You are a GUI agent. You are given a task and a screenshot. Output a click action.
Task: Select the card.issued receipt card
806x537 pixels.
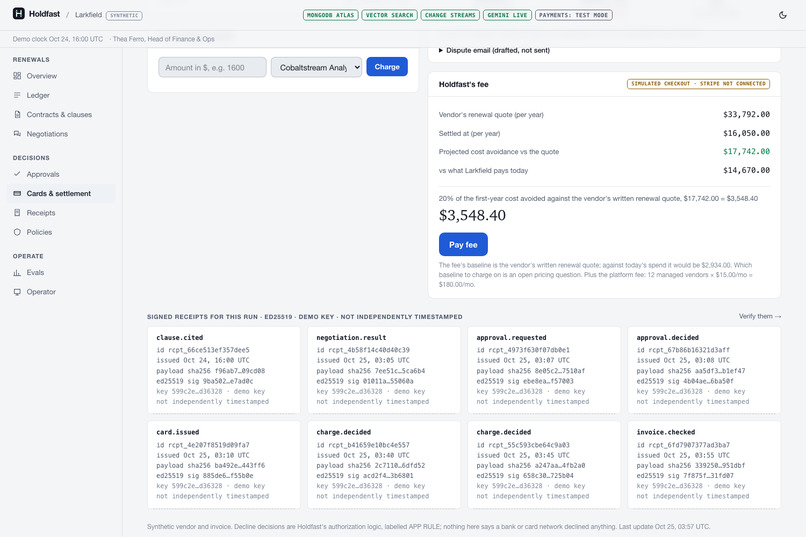pyautogui.click(x=224, y=465)
